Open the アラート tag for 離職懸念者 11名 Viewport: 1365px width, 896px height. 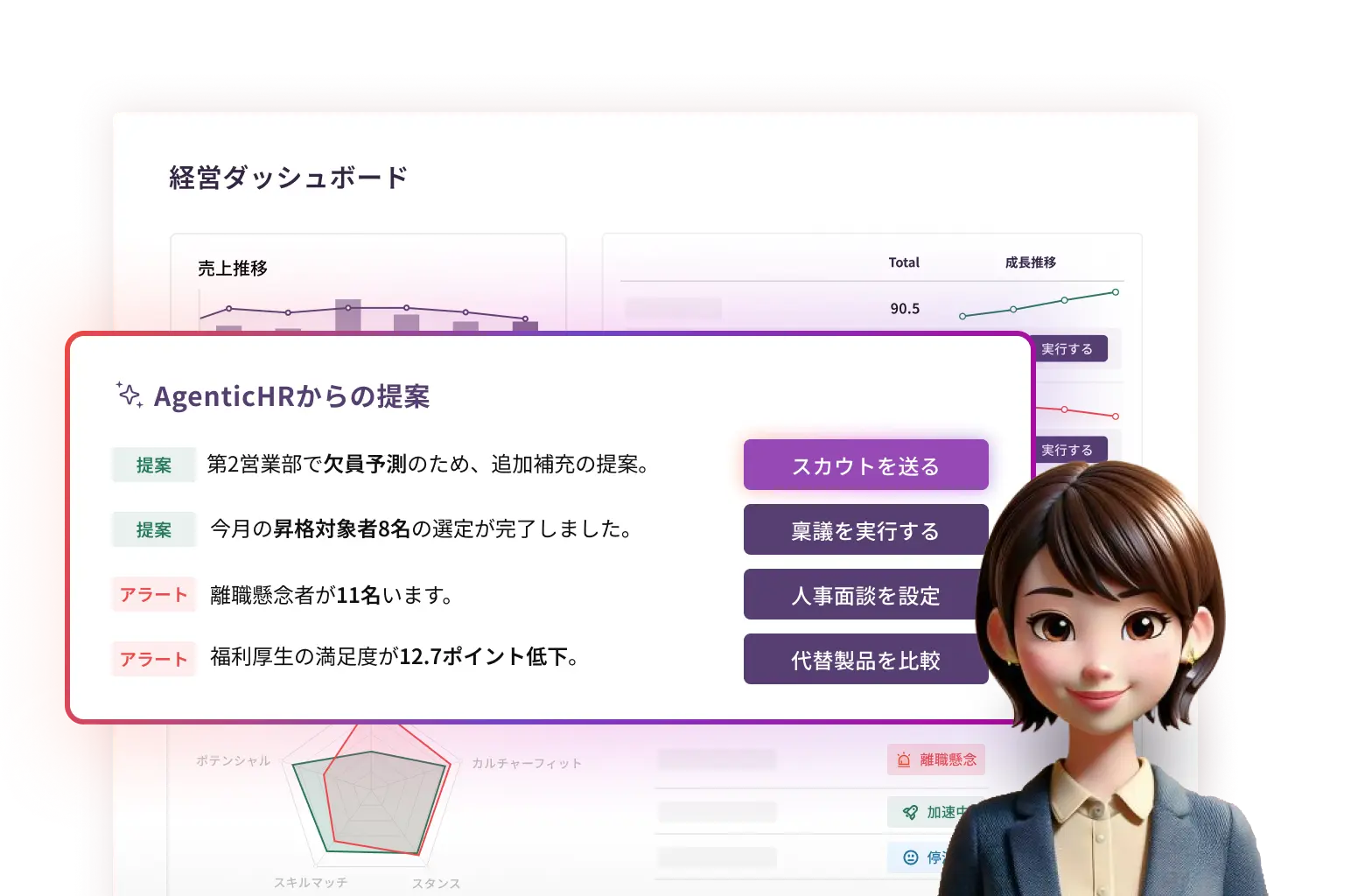click(154, 595)
